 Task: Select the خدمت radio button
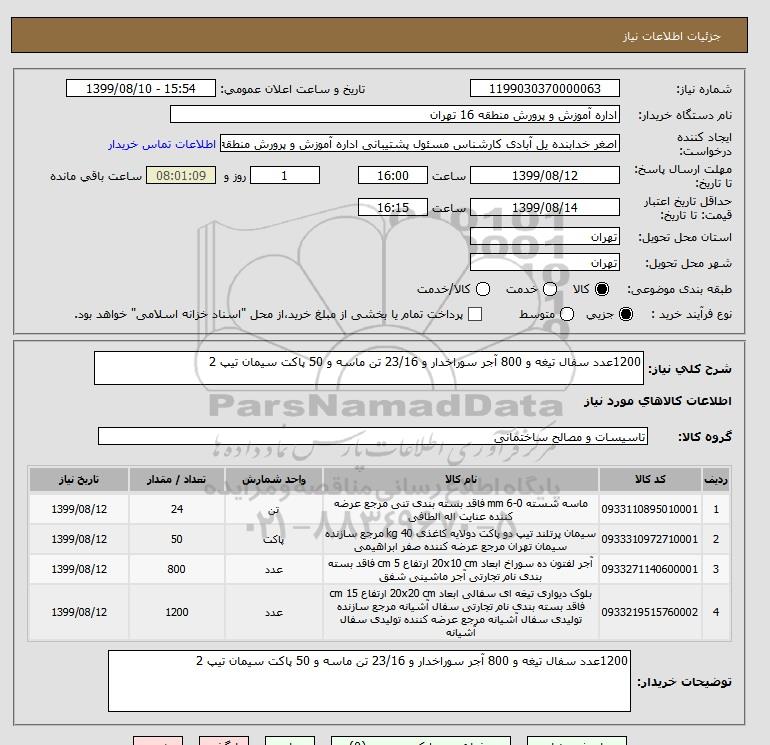pyautogui.click(x=550, y=289)
